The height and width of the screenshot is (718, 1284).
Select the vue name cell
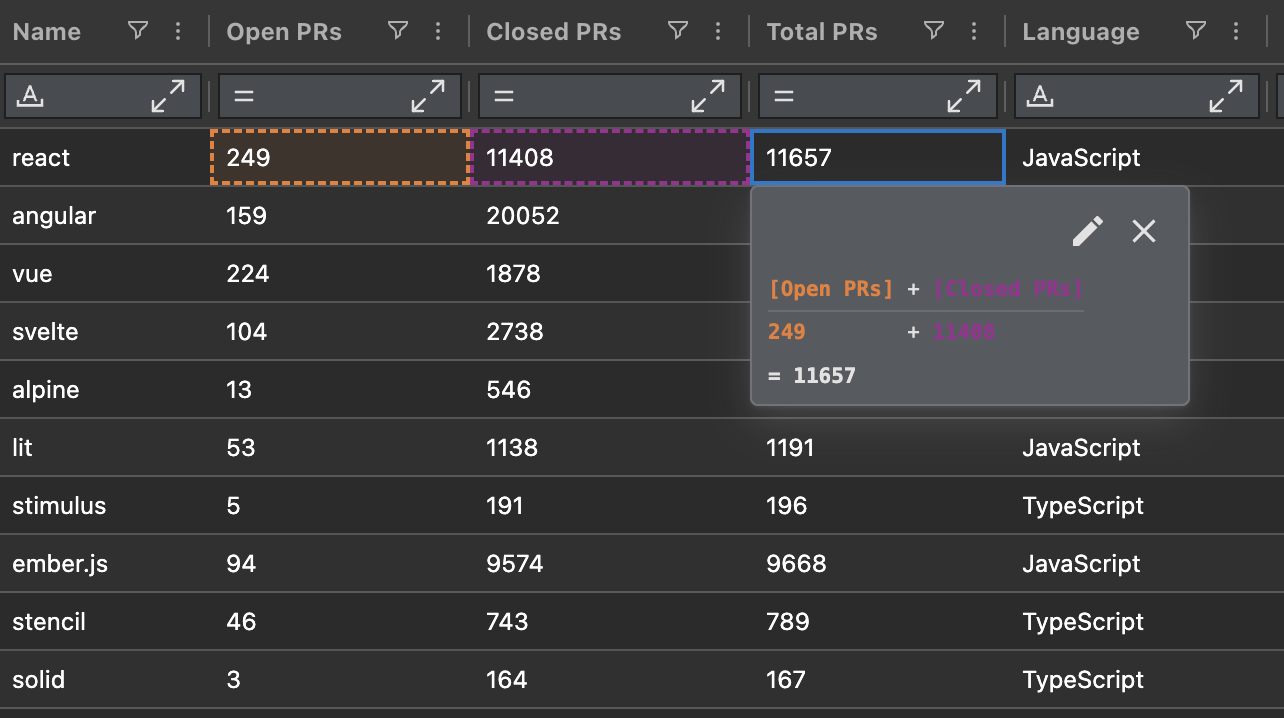tap(104, 273)
